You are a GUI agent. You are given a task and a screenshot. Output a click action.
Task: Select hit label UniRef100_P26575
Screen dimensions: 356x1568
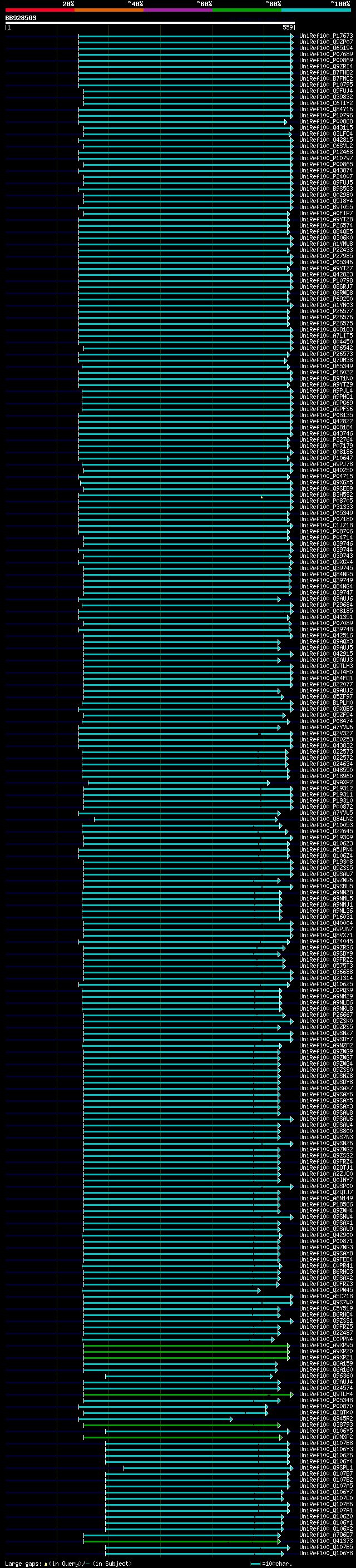pos(326,323)
